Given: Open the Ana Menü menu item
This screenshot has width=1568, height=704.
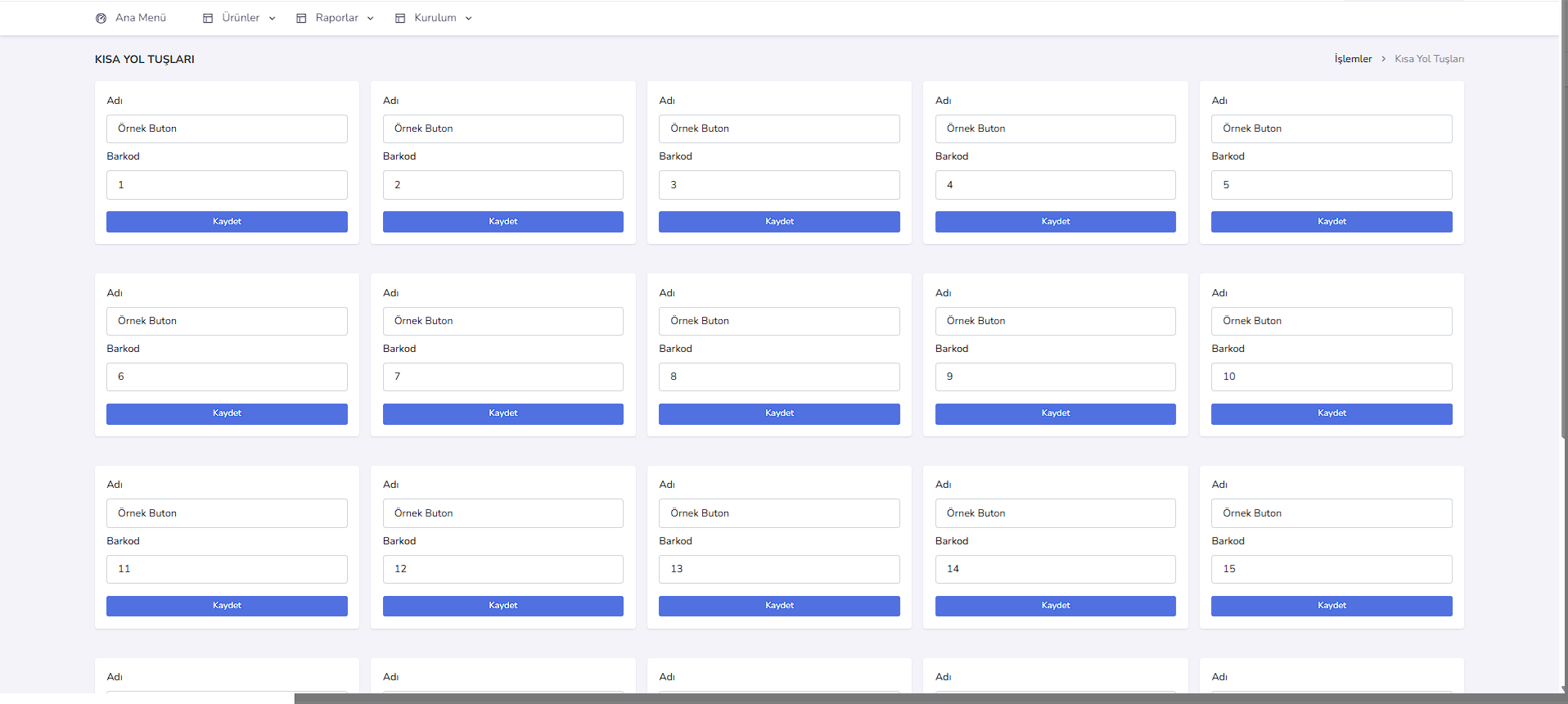Looking at the screenshot, I should [140, 18].
